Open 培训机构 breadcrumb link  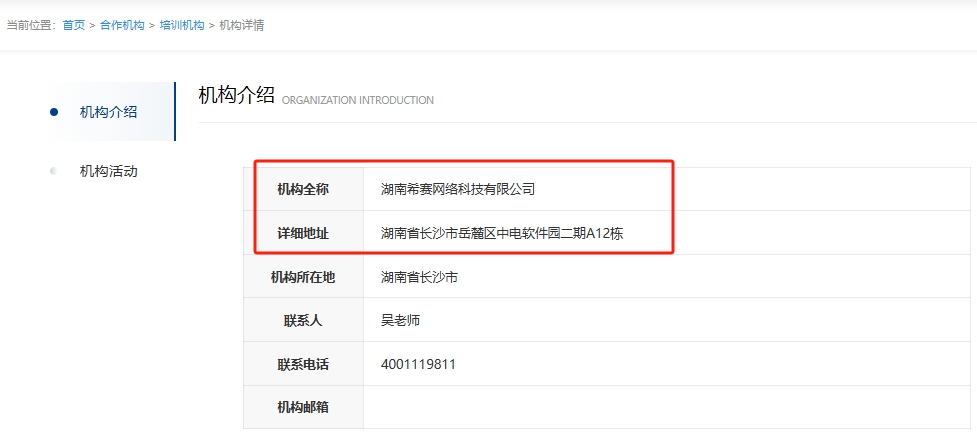(x=182, y=26)
